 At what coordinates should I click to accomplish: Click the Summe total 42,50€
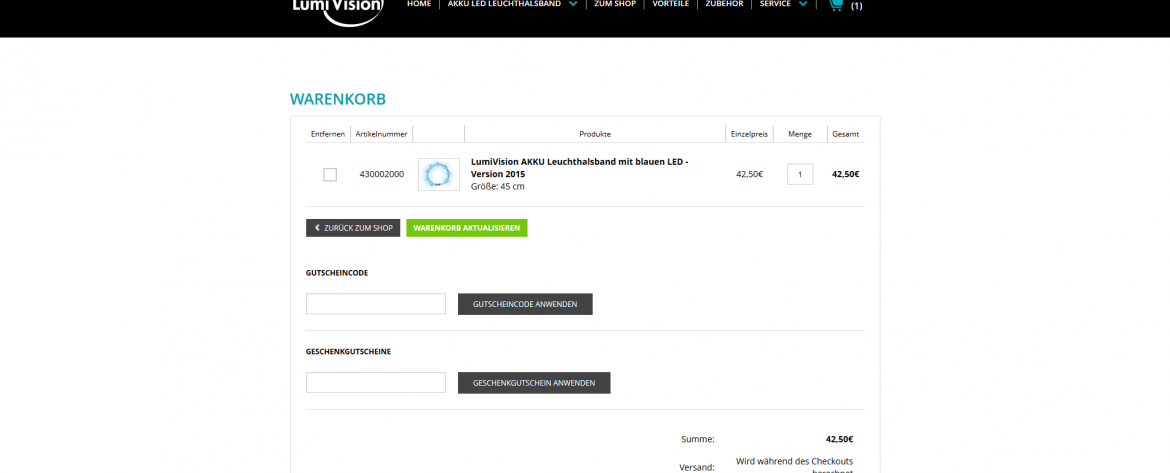tap(839, 439)
